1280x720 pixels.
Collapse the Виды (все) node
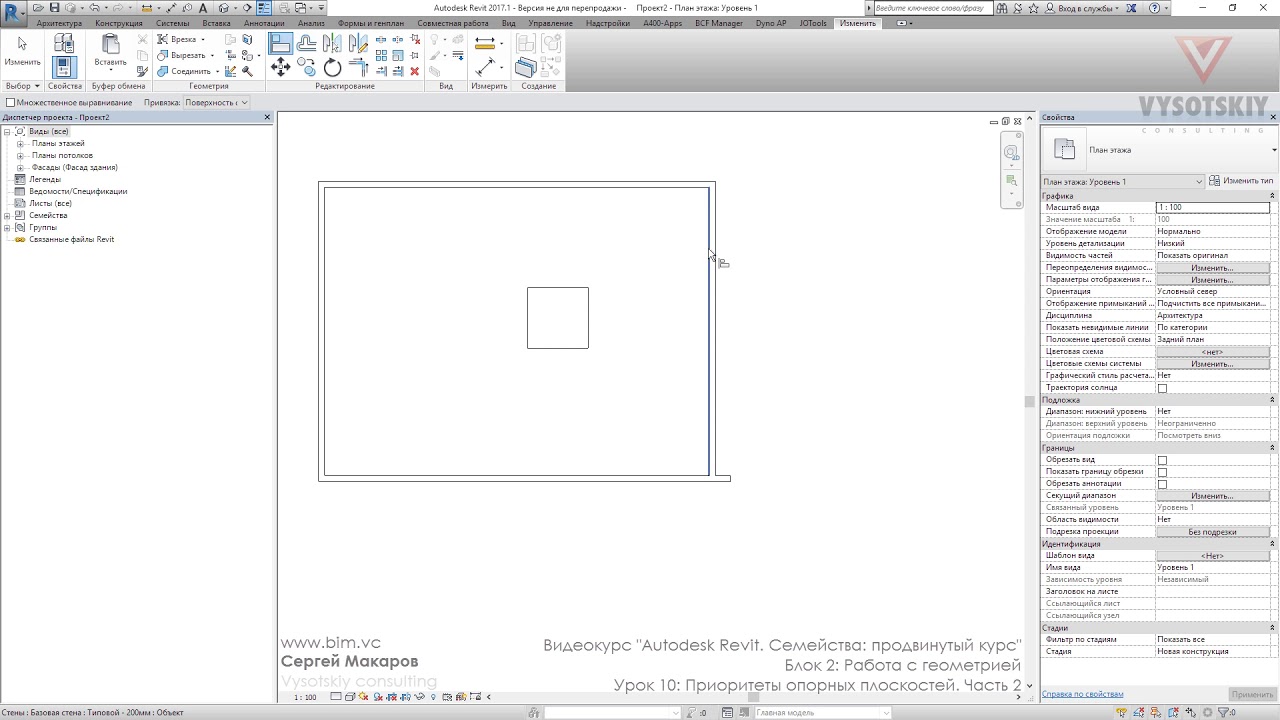7,132
